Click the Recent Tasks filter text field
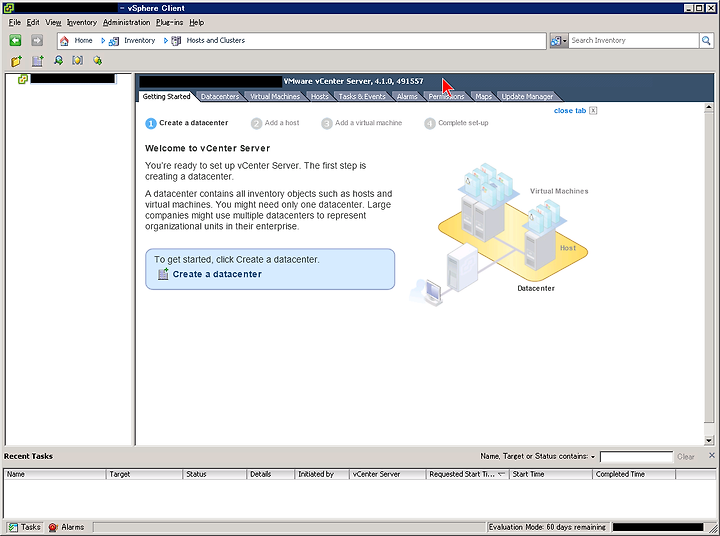 (x=636, y=457)
